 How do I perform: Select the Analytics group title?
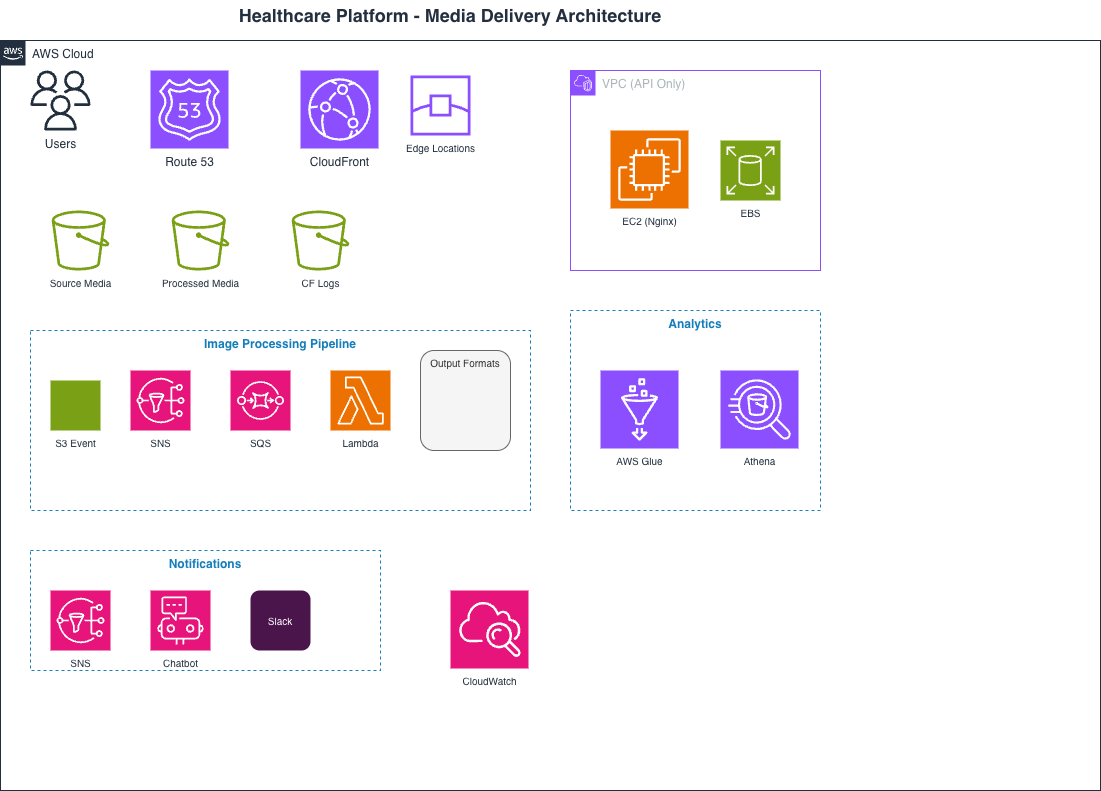pos(695,324)
